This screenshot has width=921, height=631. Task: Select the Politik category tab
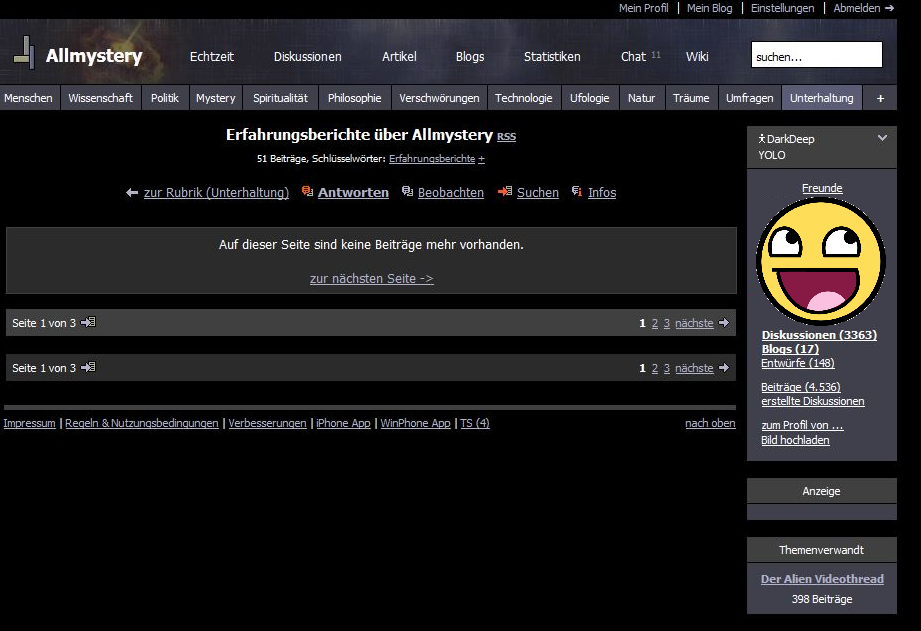pos(164,98)
